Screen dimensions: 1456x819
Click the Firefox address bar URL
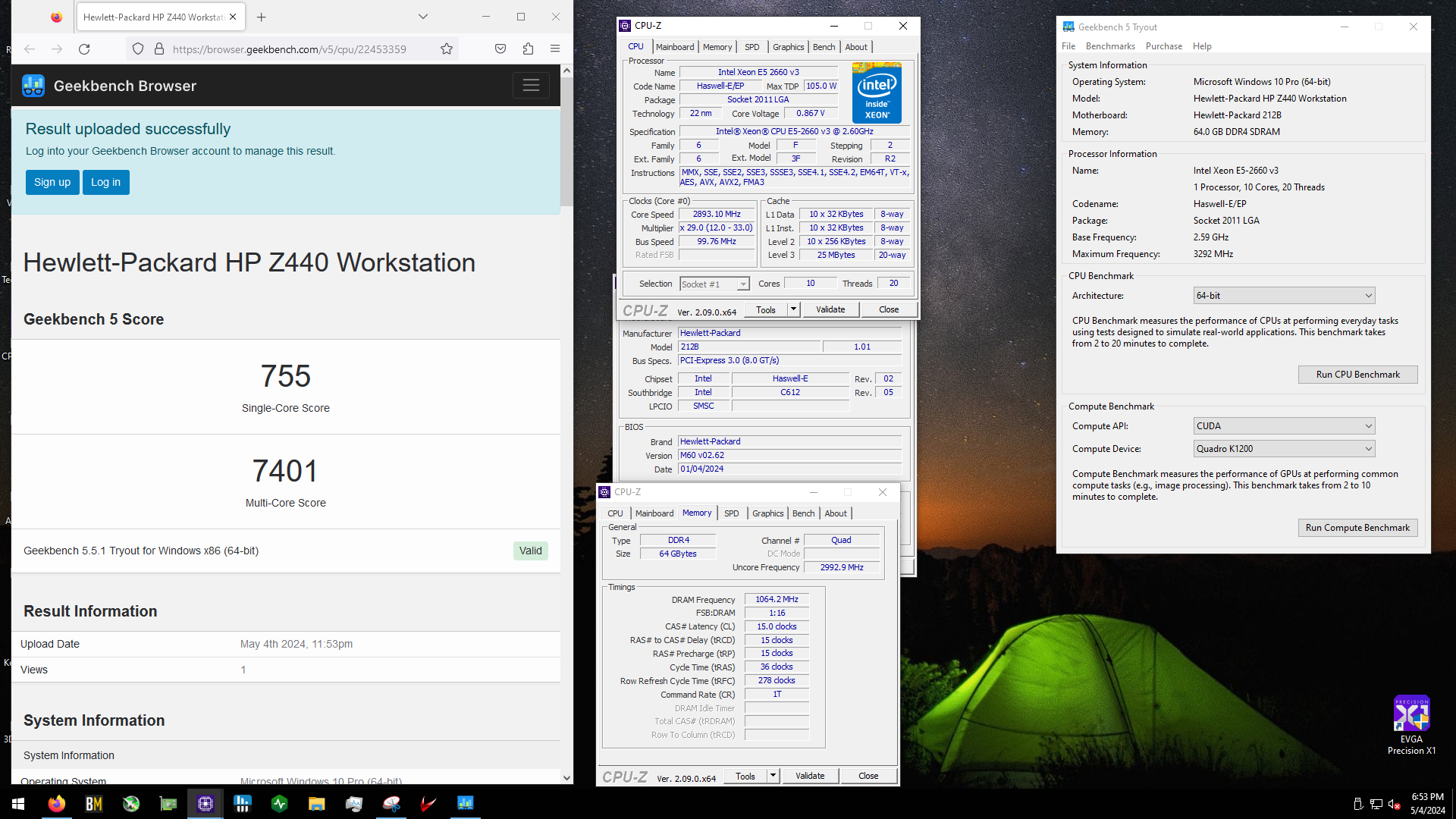(x=290, y=49)
